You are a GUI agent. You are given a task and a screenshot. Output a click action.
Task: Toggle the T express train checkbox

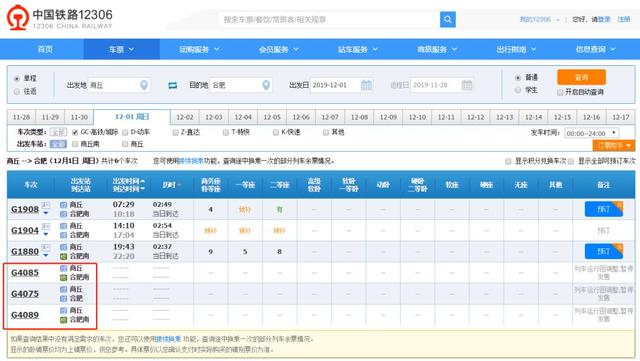pyautogui.click(x=226, y=132)
